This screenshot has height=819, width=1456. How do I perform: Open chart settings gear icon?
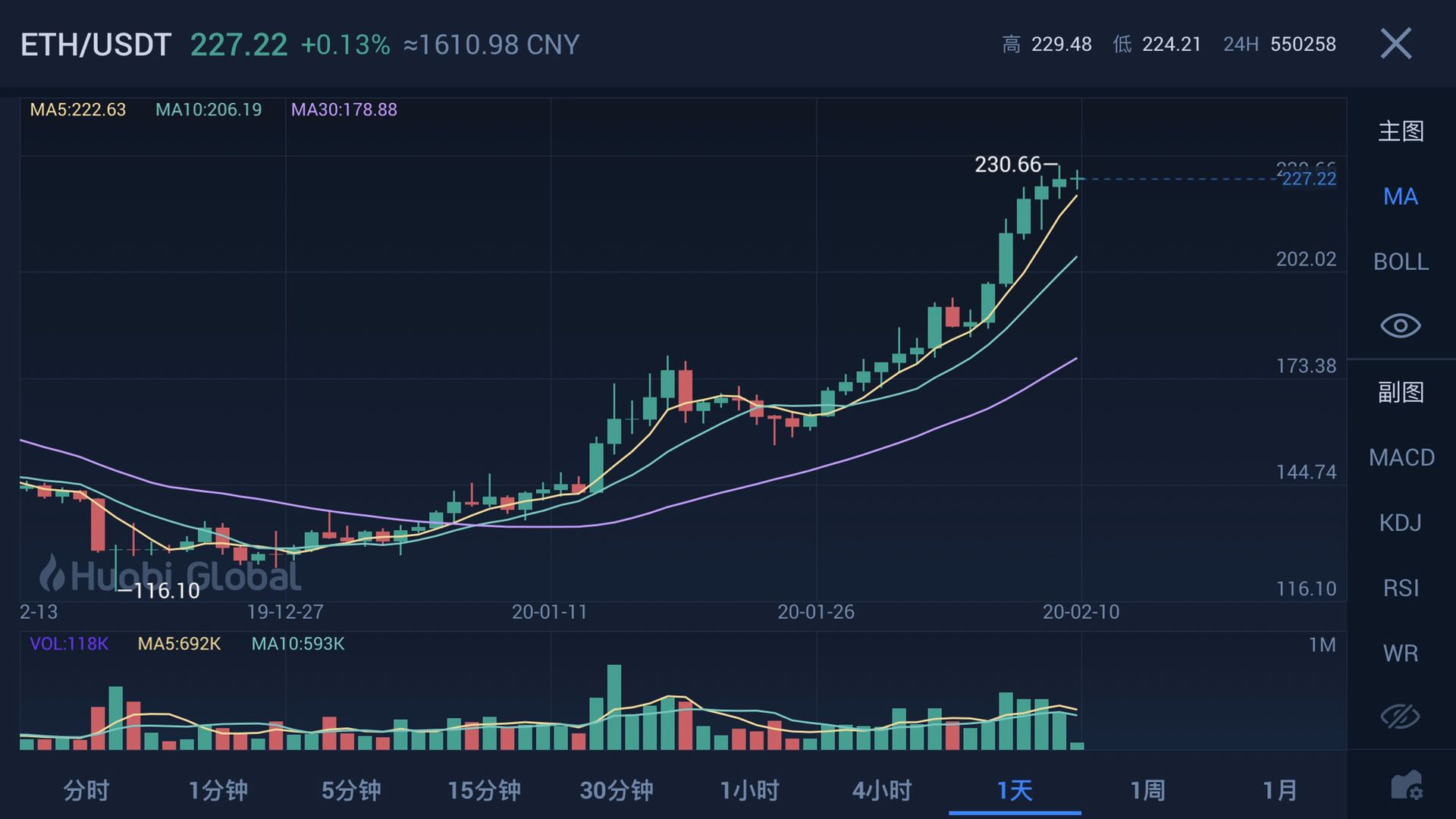[x=1406, y=786]
